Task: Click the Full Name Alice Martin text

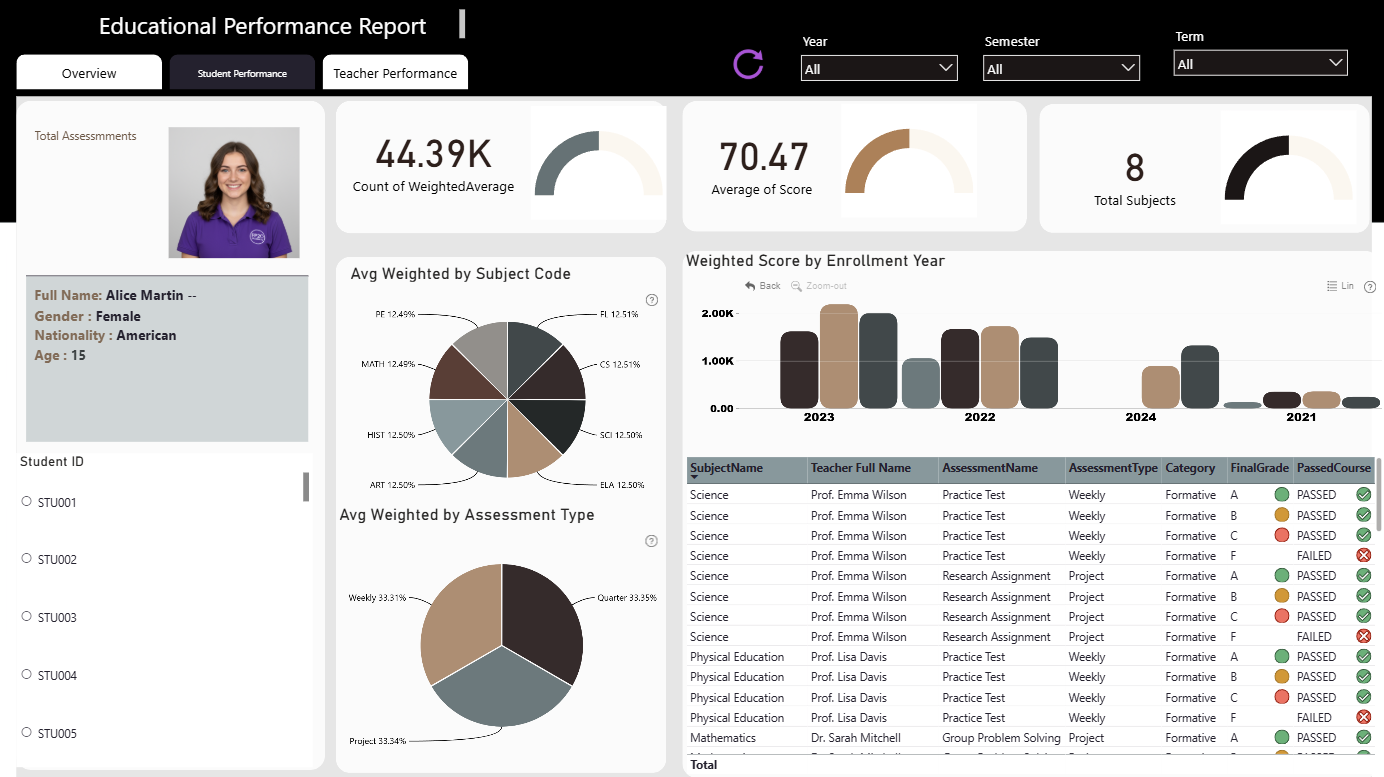Action: point(116,296)
